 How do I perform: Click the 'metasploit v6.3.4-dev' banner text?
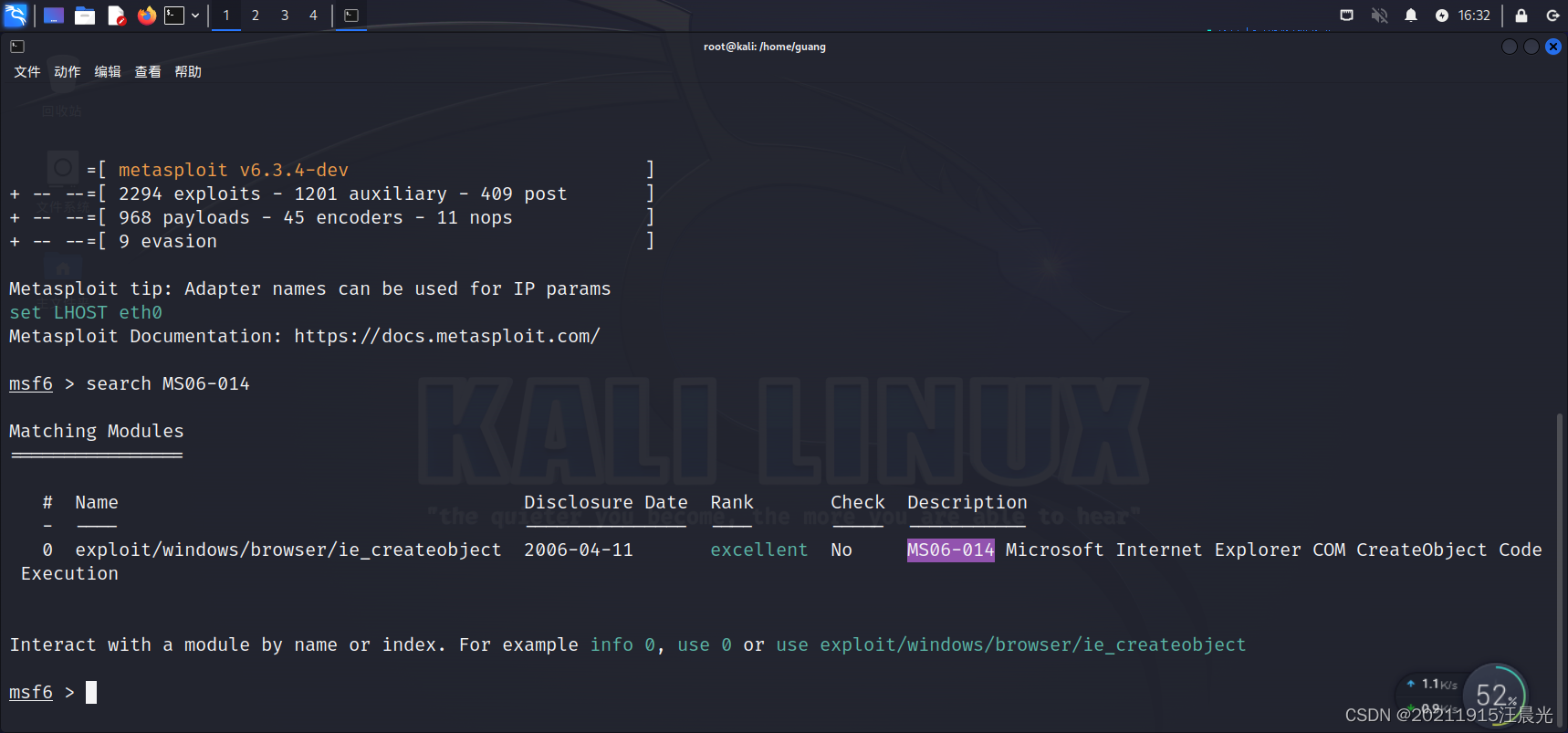click(234, 170)
